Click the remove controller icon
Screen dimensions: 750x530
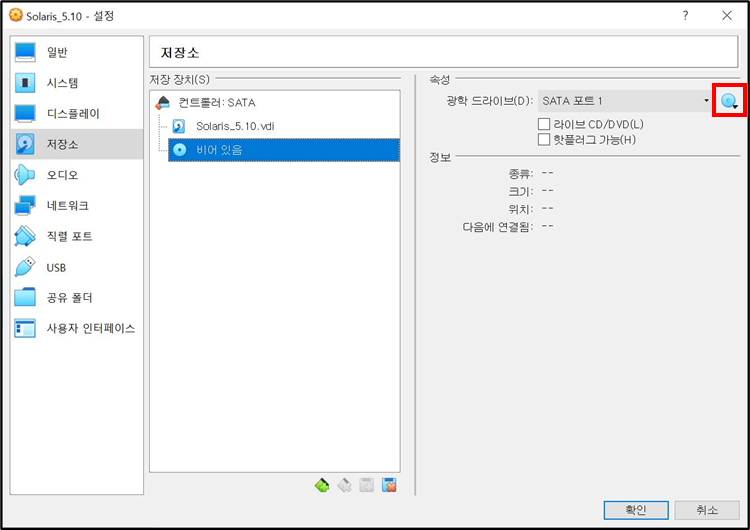pos(344,485)
